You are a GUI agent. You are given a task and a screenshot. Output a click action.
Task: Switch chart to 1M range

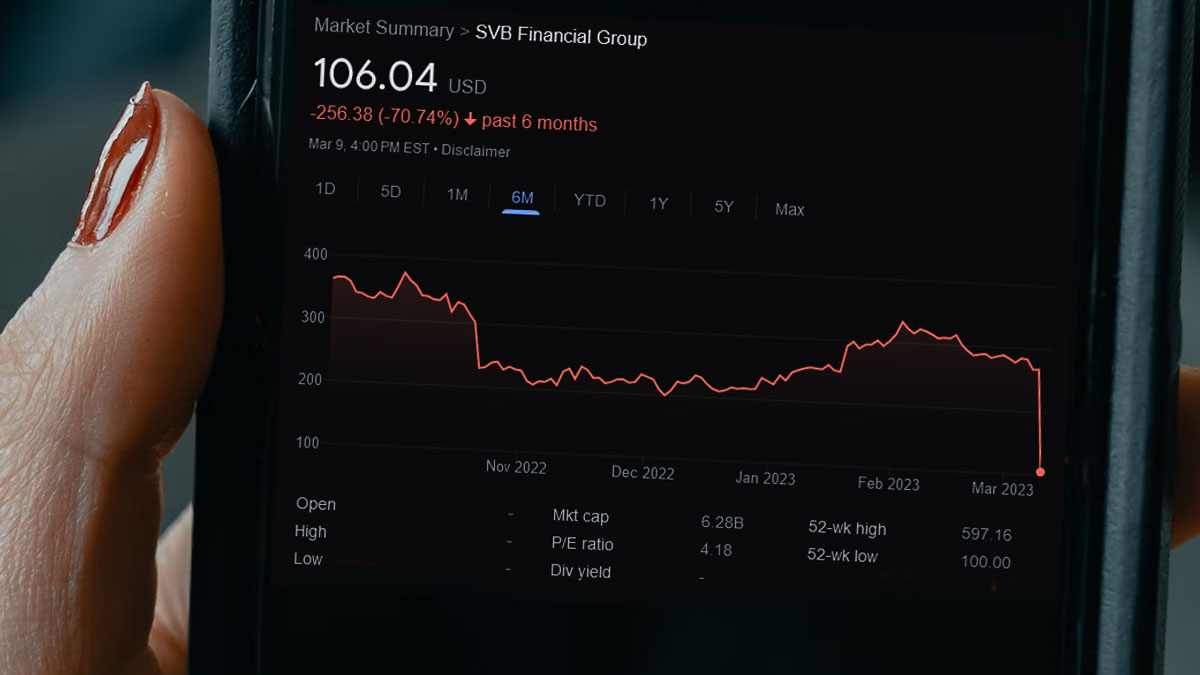457,195
